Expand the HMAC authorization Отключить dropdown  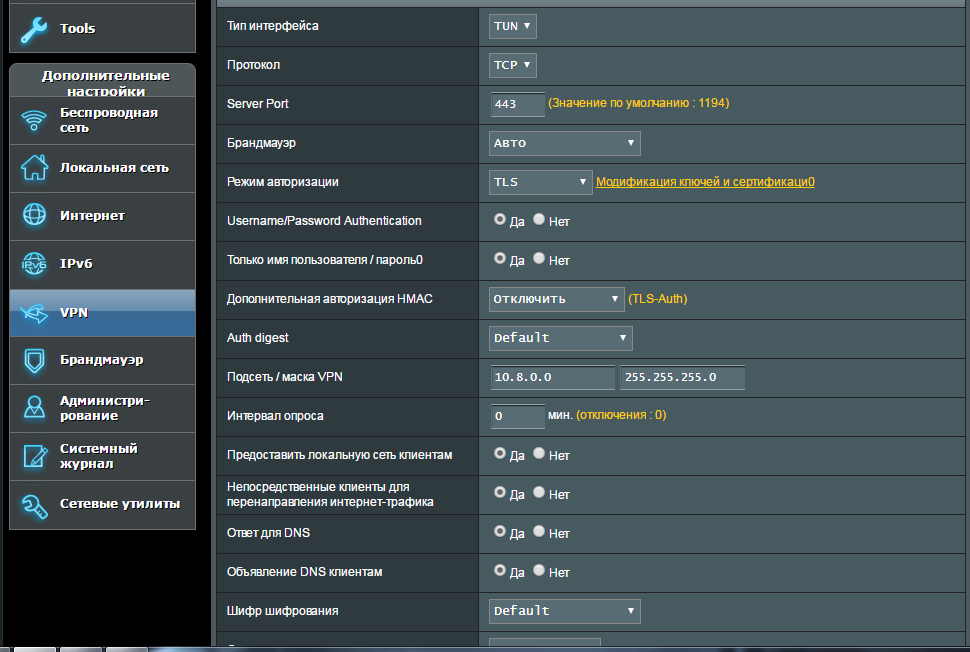[x=556, y=299]
